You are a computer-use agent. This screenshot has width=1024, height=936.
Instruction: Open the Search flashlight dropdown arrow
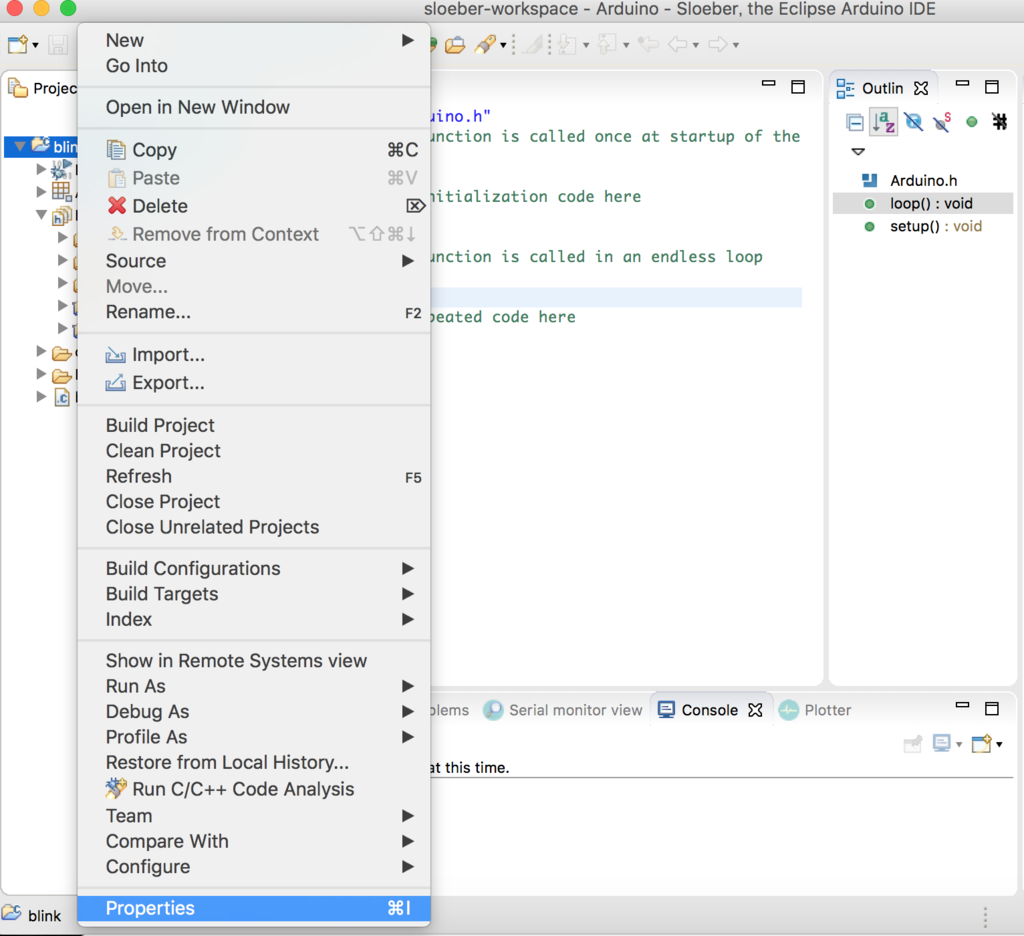[x=504, y=45]
